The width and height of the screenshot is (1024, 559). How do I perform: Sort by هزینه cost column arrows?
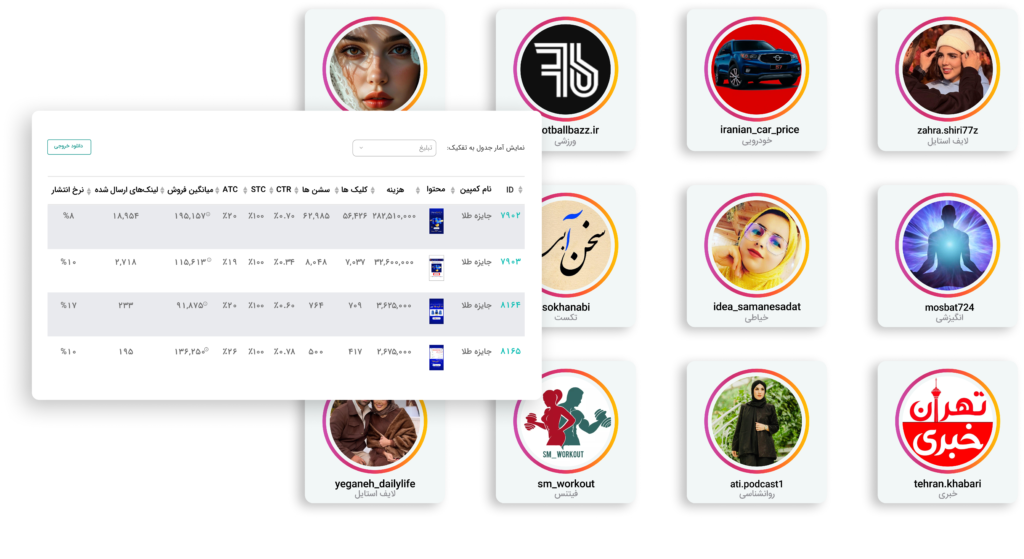373,190
